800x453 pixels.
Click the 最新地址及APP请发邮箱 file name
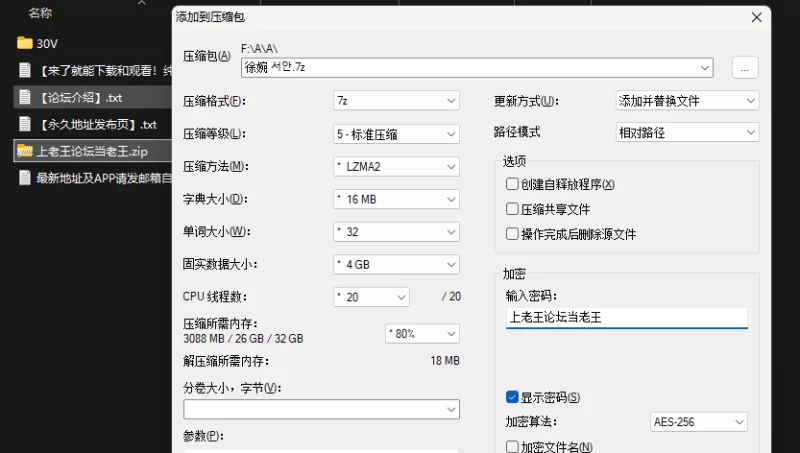click(x=104, y=178)
